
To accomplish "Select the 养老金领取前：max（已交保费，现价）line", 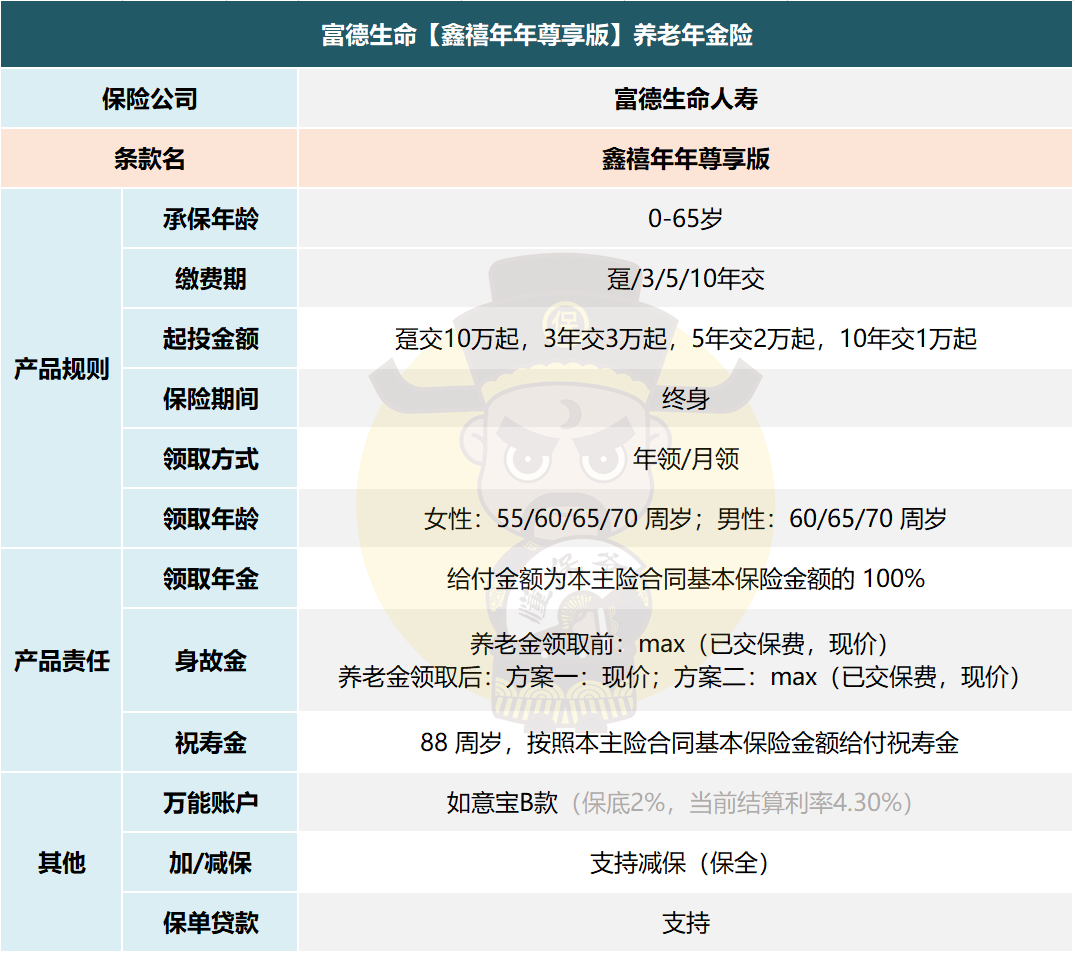I will (x=679, y=644).
